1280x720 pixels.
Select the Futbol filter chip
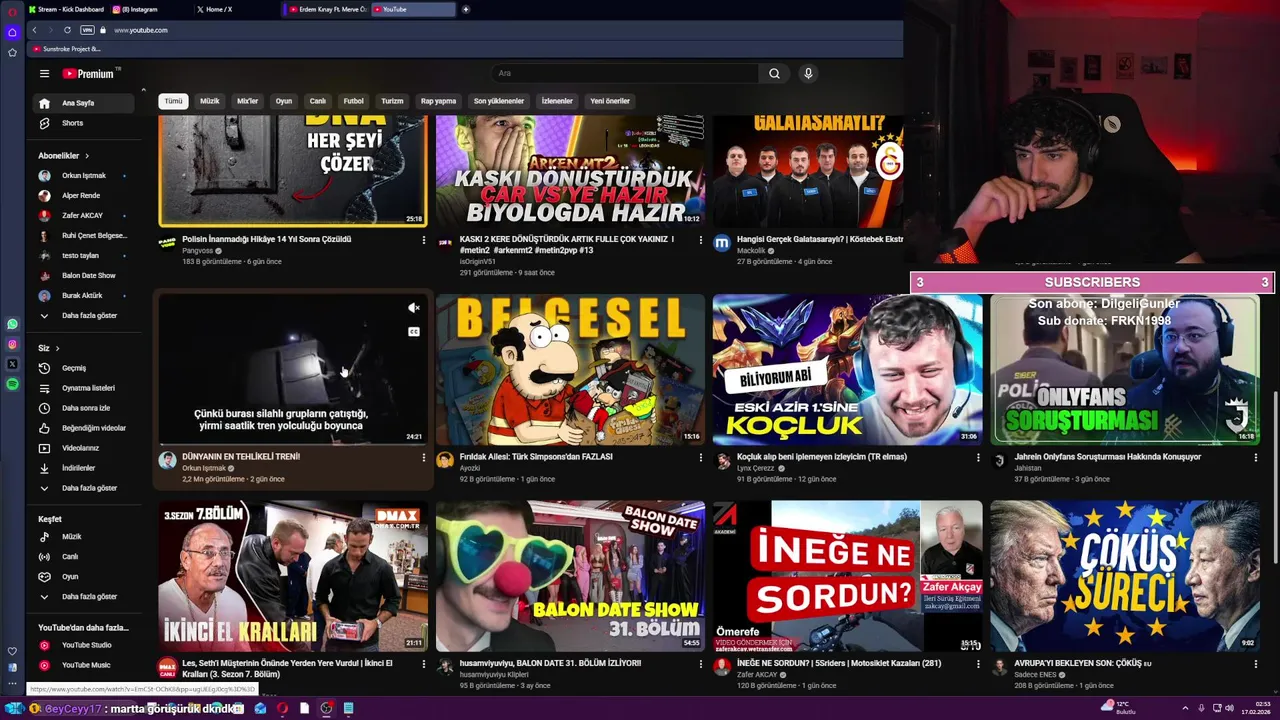point(354,101)
